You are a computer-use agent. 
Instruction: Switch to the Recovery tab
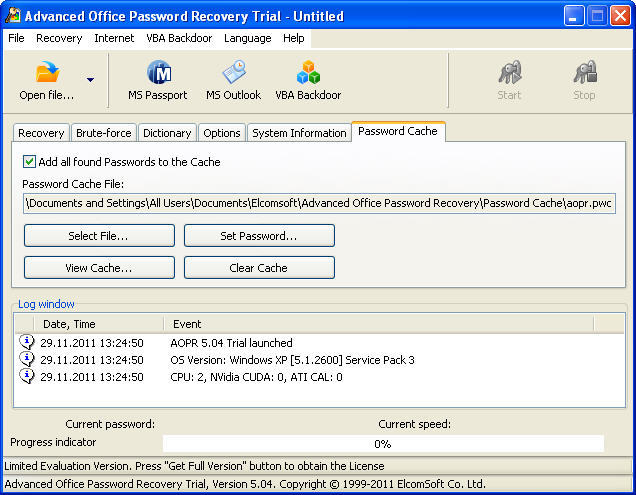pyautogui.click(x=41, y=133)
